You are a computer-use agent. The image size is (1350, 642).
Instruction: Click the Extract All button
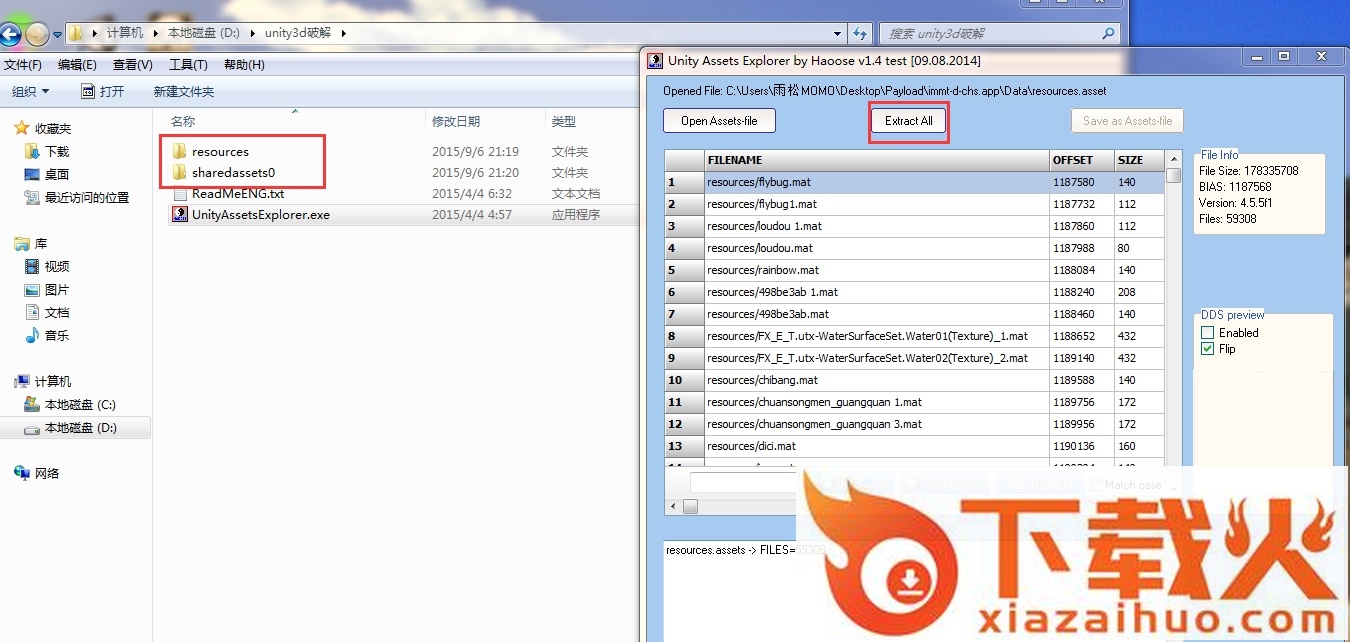909,121
